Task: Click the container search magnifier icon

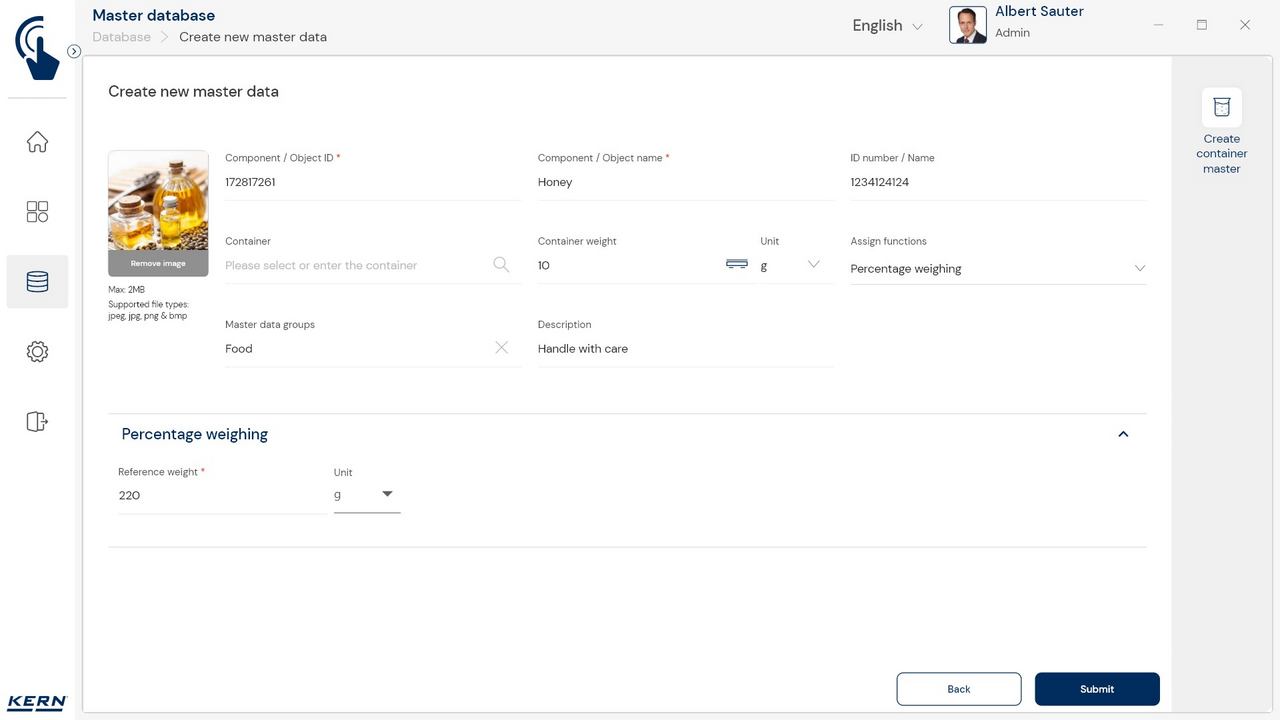Action: coord(501,265)
